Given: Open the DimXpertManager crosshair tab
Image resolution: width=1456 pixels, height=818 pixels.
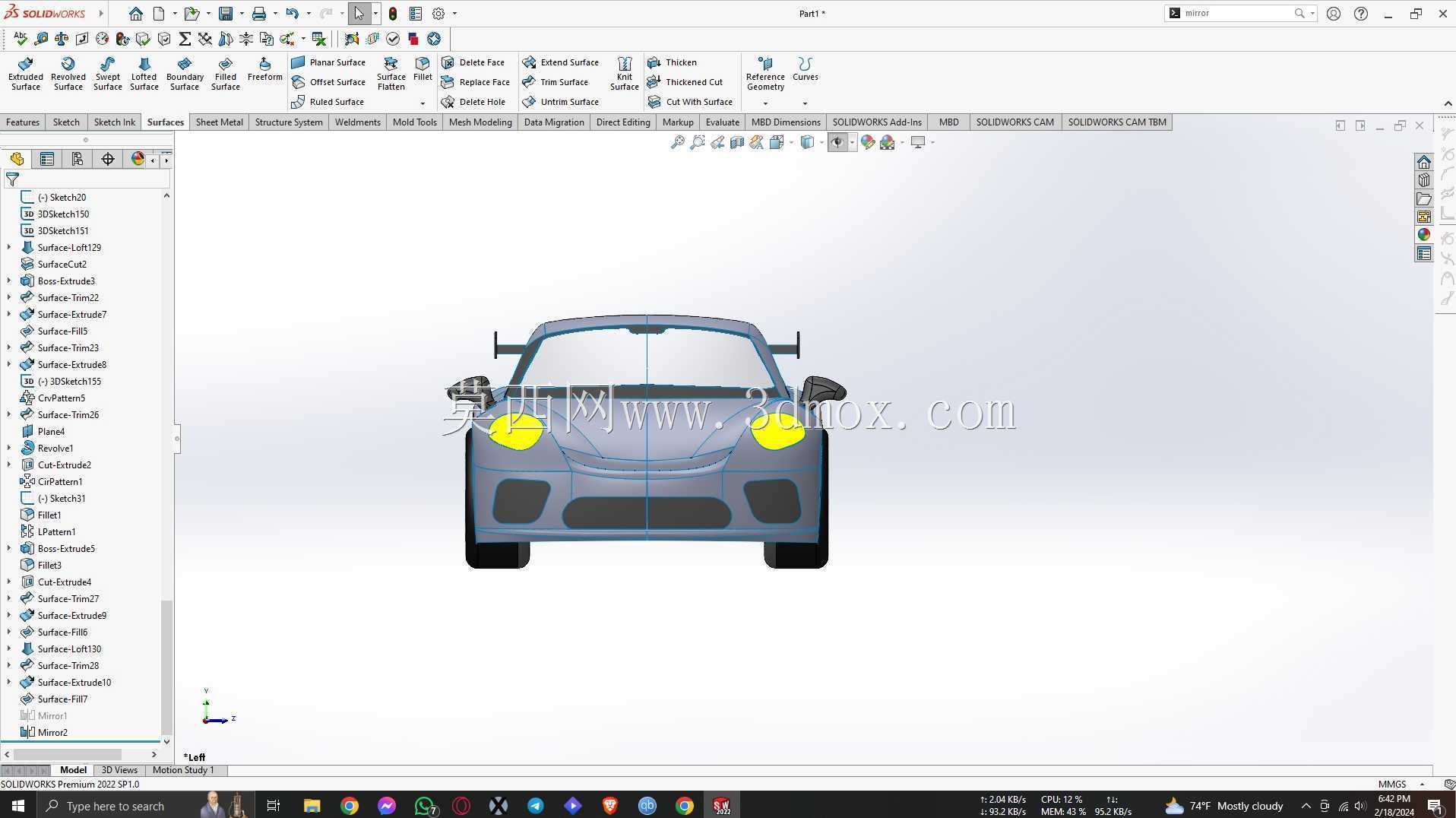Looking at the screenshot, I should pos(108,159).
